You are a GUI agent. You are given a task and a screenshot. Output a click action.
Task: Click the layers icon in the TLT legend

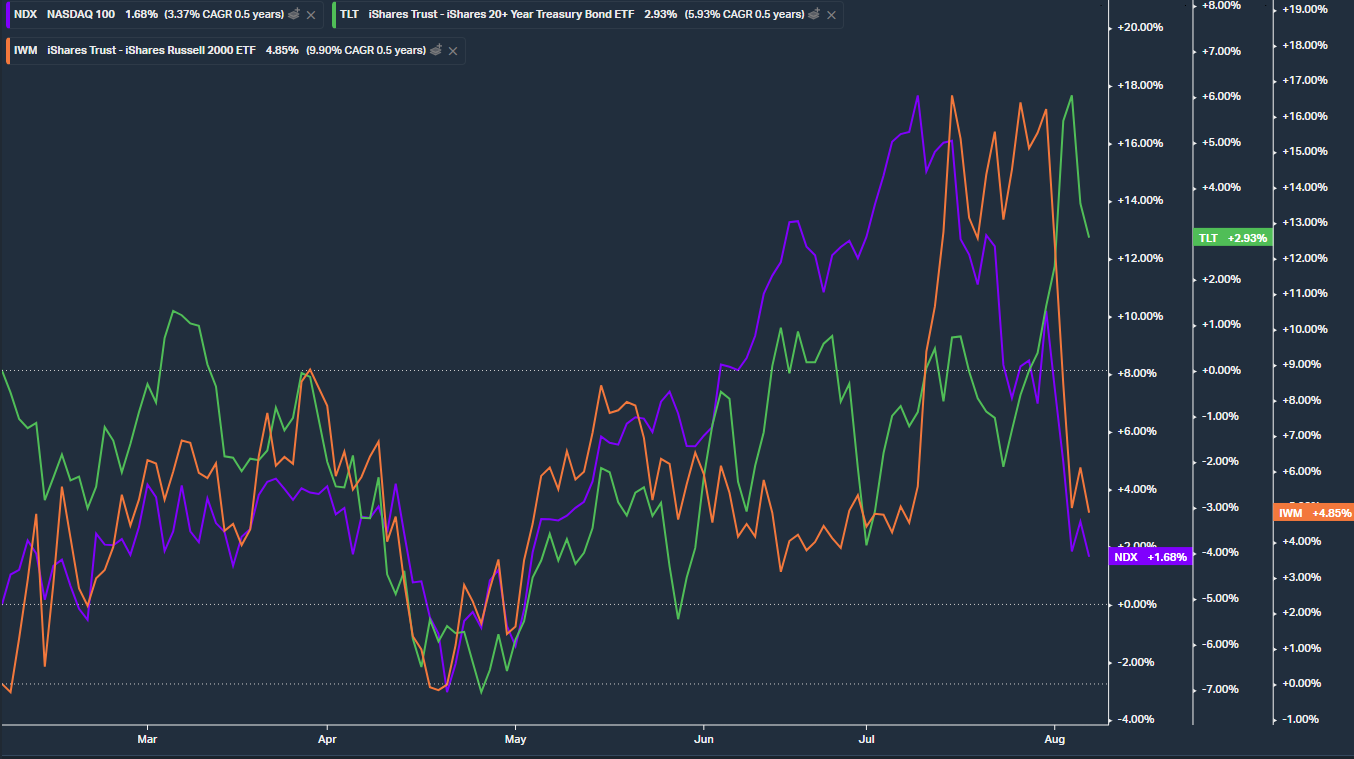tap(816, 15)
